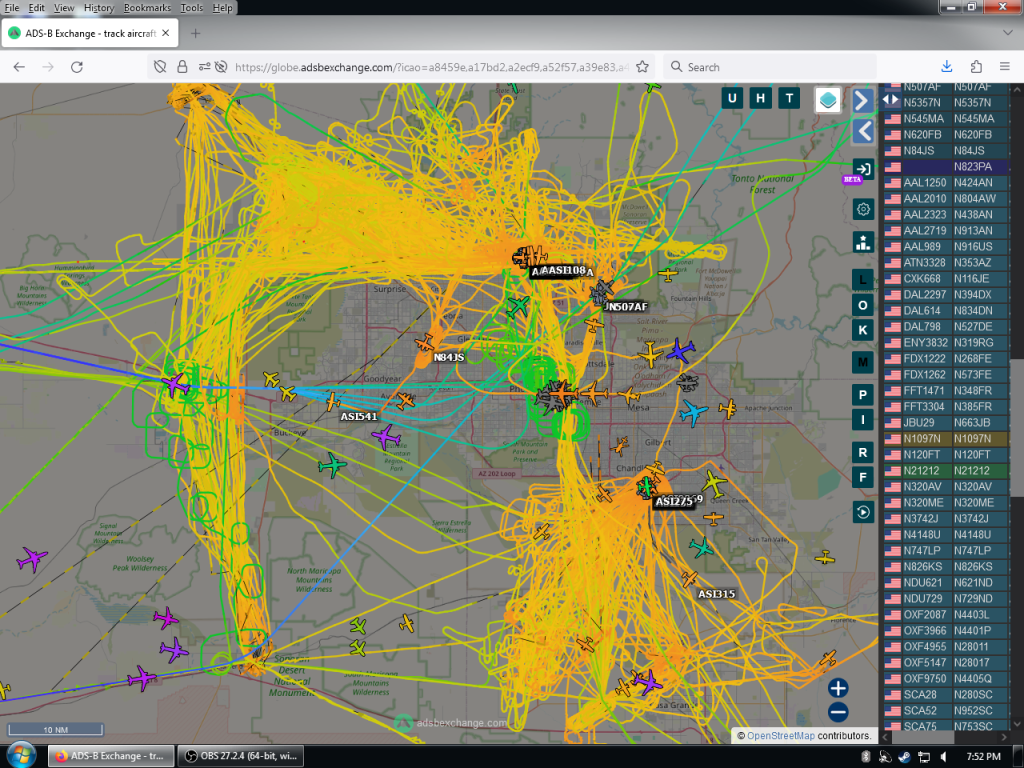Click the F follow button
Image resolution: width=1024 pixels, height=768 pixels.
[863, 478]
